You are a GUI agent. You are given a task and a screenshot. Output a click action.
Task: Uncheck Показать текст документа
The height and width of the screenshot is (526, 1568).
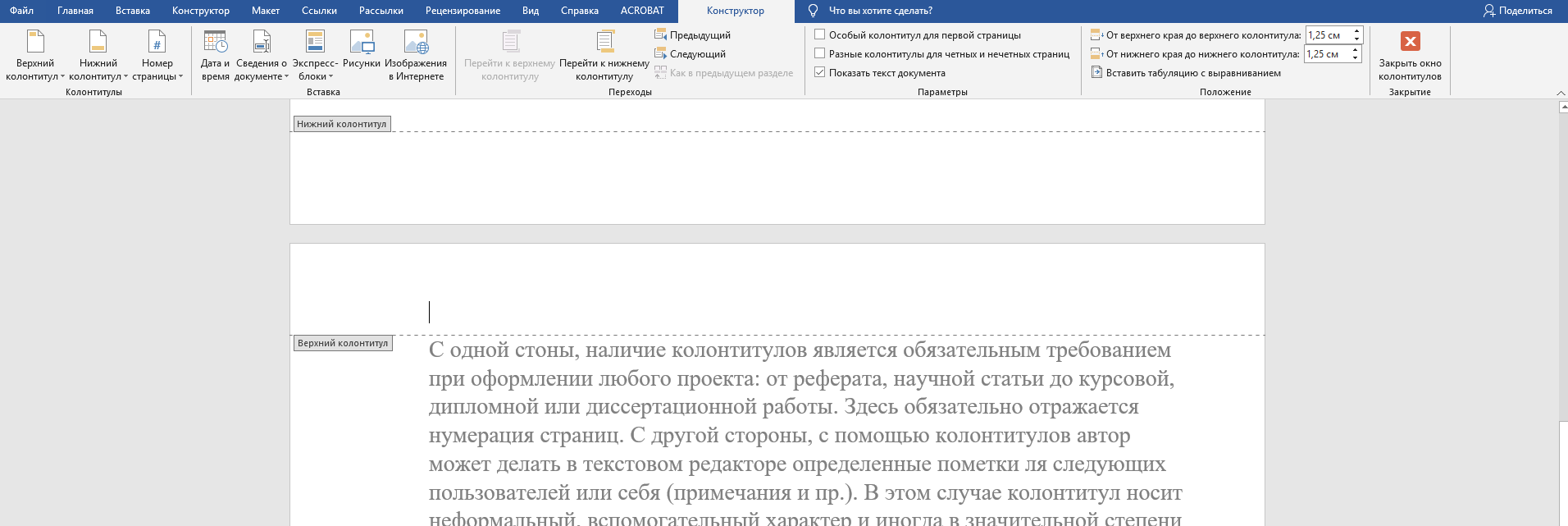(819, 73)
